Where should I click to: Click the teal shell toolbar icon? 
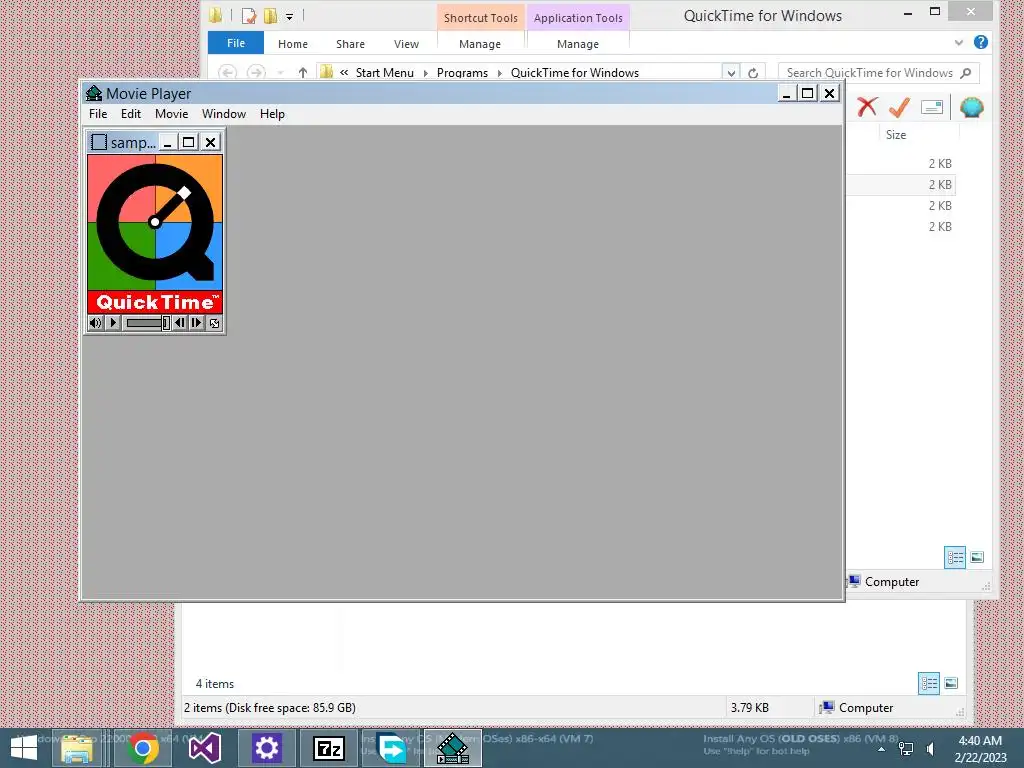(x=972, y=106)
